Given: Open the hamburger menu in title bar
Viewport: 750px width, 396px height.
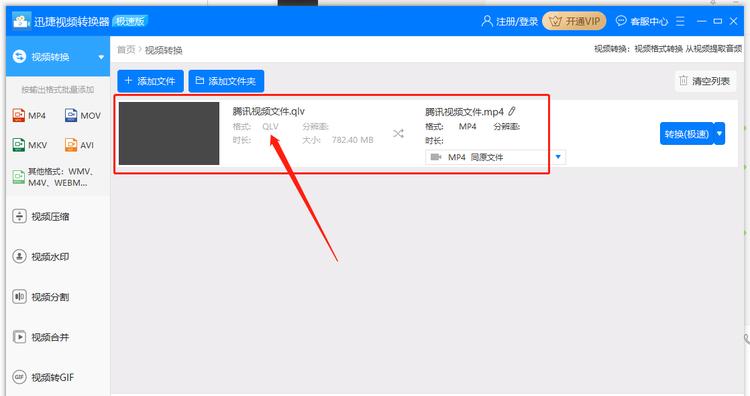Looking at the screenshot, I should [680, 21].
